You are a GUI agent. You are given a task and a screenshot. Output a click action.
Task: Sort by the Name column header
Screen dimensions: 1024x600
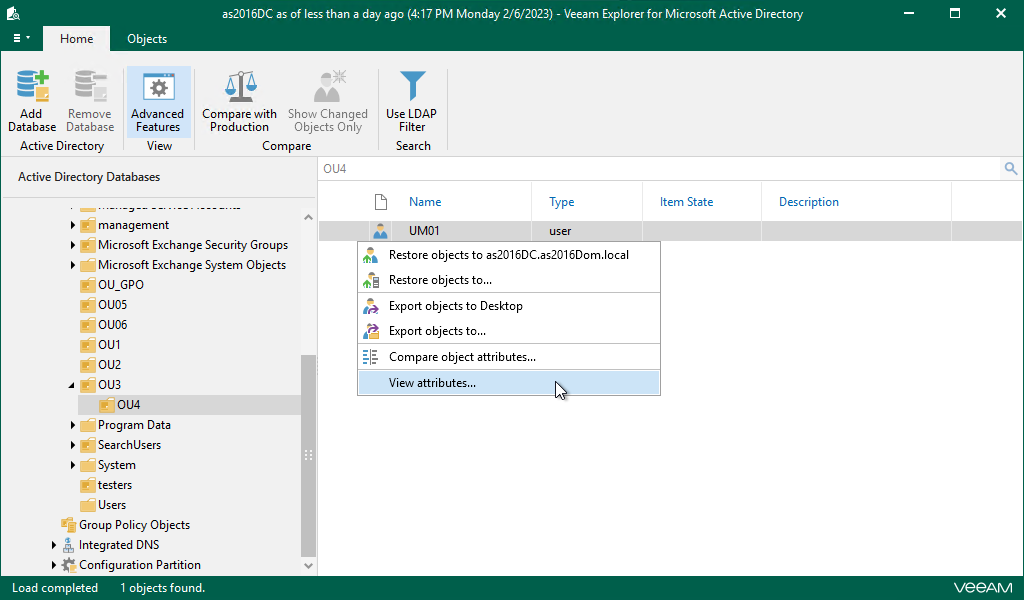(425, 202)
